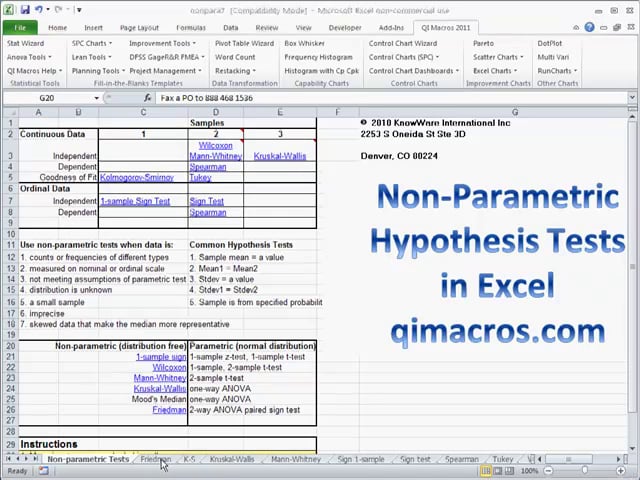Expand the Lean Tools dropdown
640x480 pixels.
point(109,58)
